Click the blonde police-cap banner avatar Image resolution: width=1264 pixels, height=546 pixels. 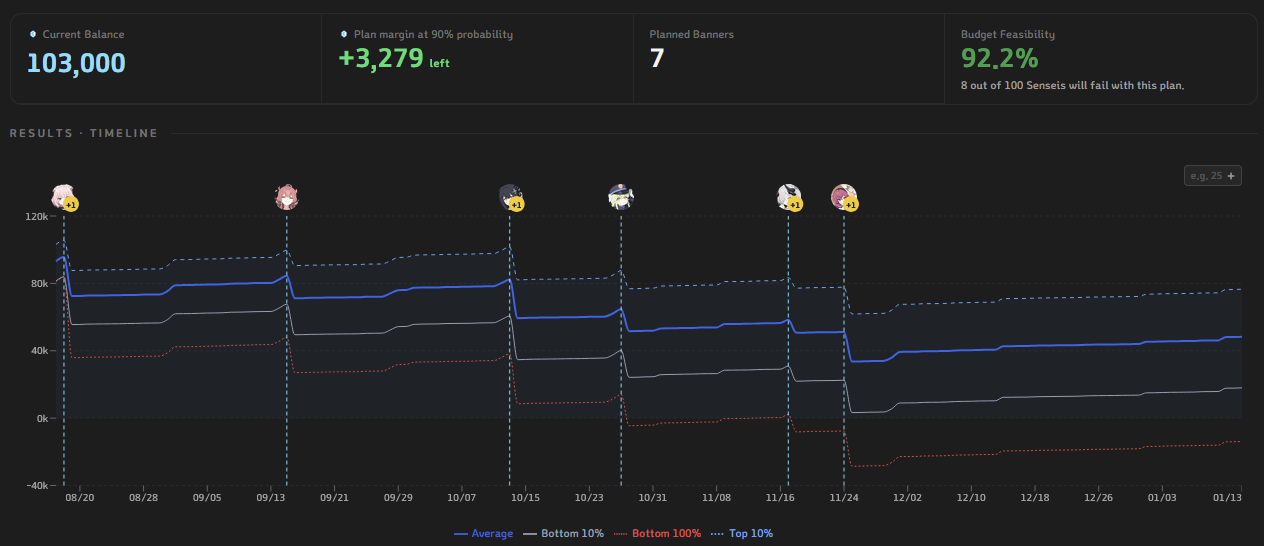621,197
